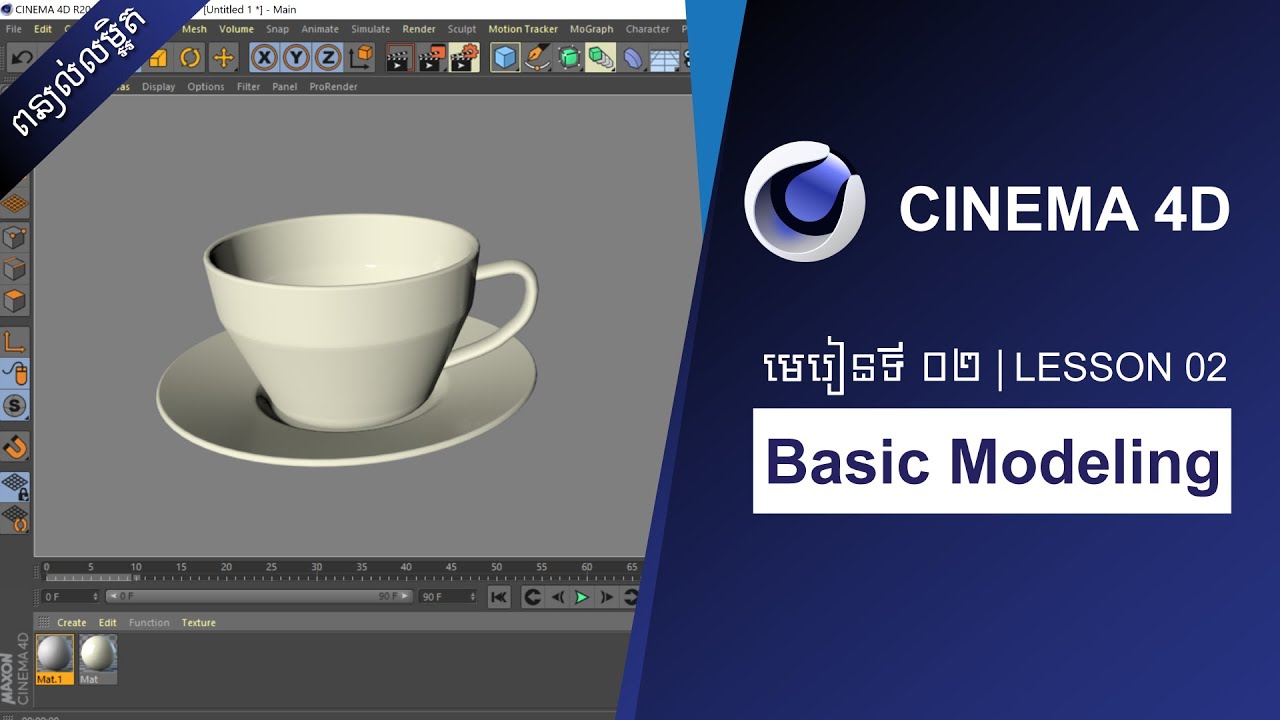Add a Cube primitive object
1280x720 pixels.
(505, 58)
